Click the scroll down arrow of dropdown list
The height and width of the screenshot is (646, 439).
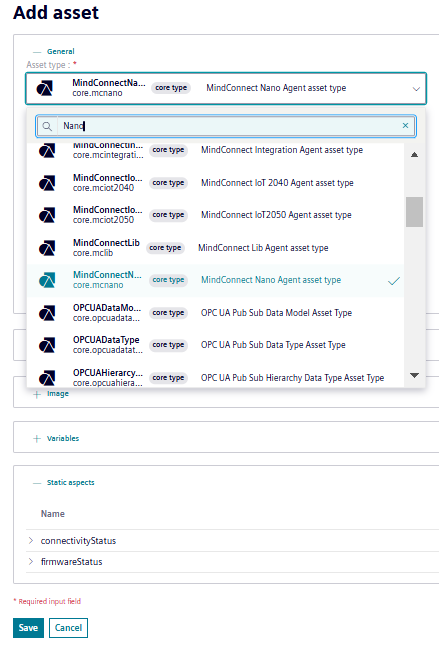(x=414, y=375)
